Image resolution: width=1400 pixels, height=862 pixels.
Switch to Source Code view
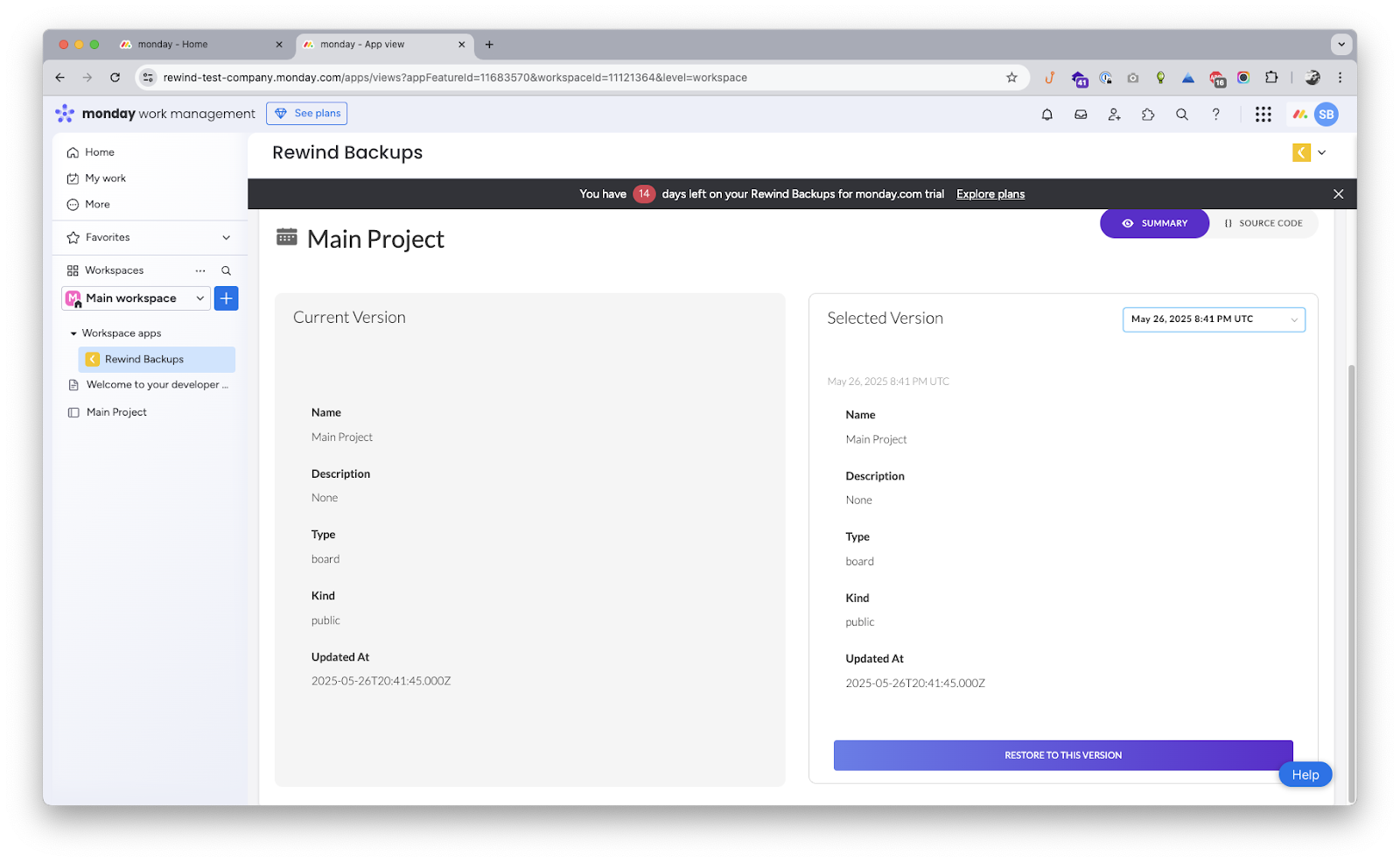[1263, 223]
